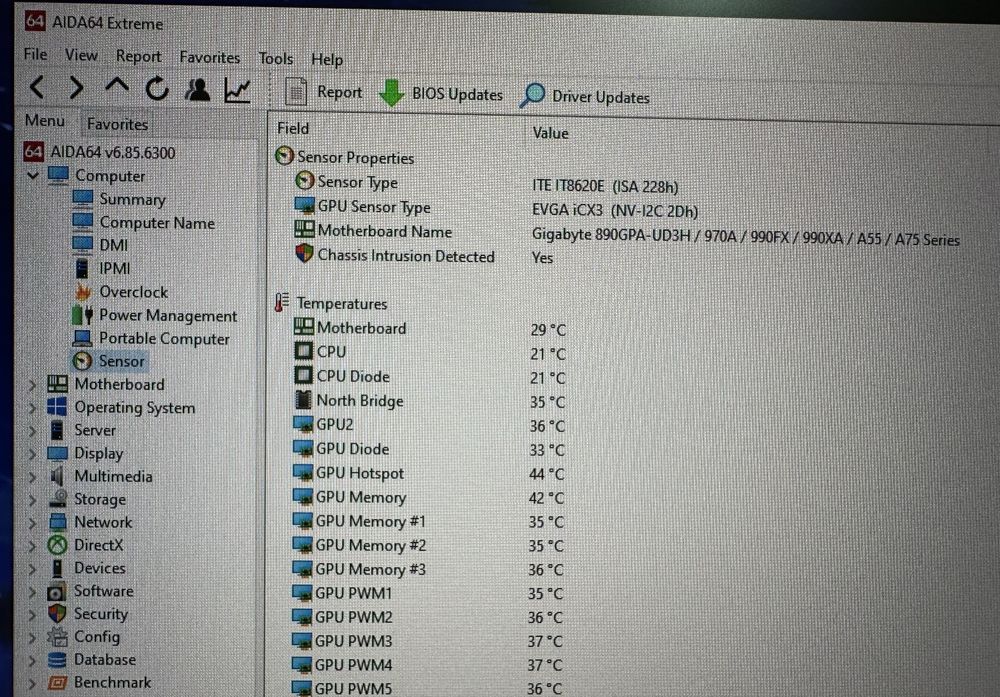The height and width of the screenshot is (697, 1000).
Task: Open the user Favorites toolbar icon
Action: point(197,89)
